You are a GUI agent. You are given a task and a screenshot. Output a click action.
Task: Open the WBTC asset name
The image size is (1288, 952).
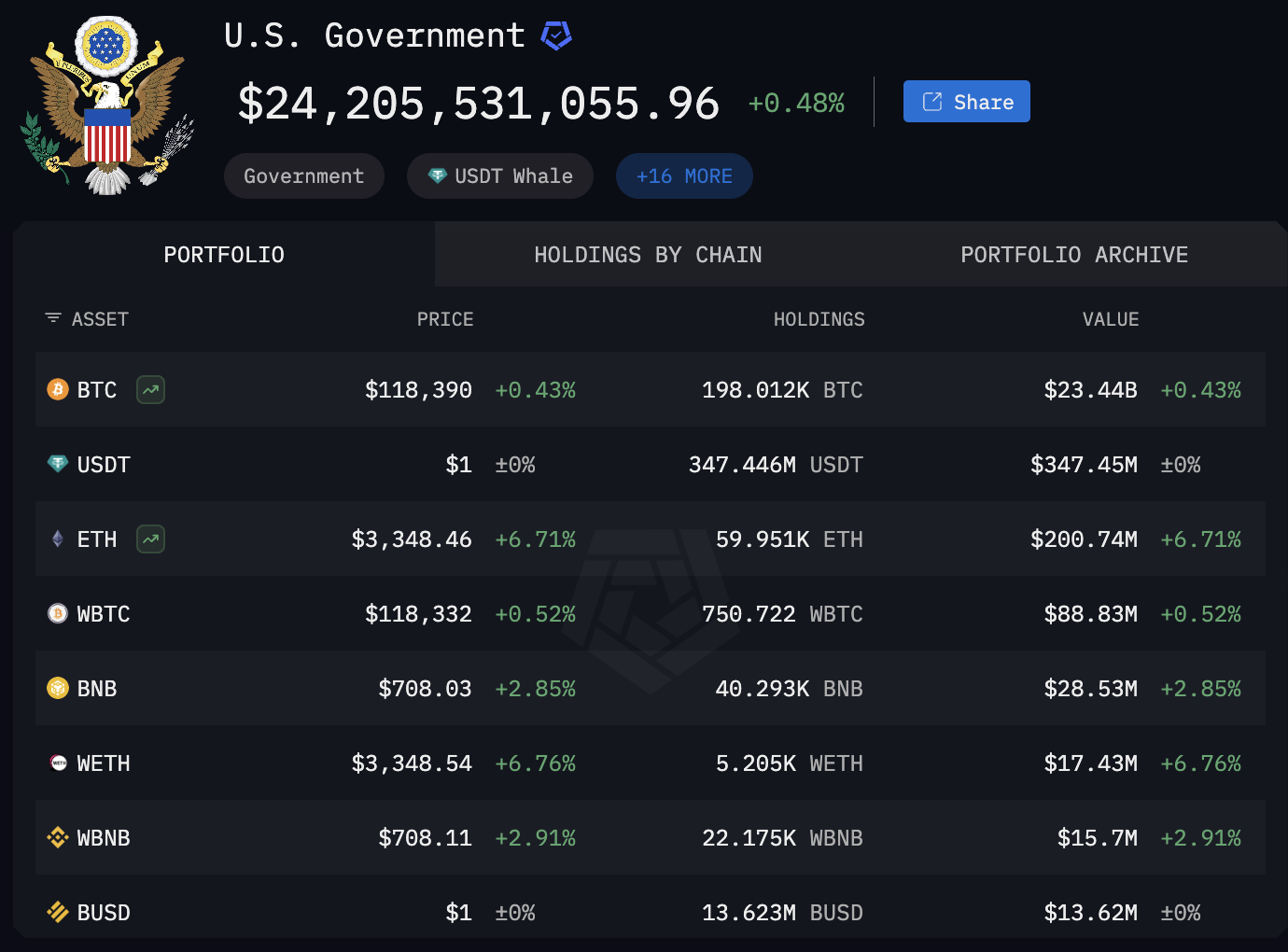tap(104, 614)
